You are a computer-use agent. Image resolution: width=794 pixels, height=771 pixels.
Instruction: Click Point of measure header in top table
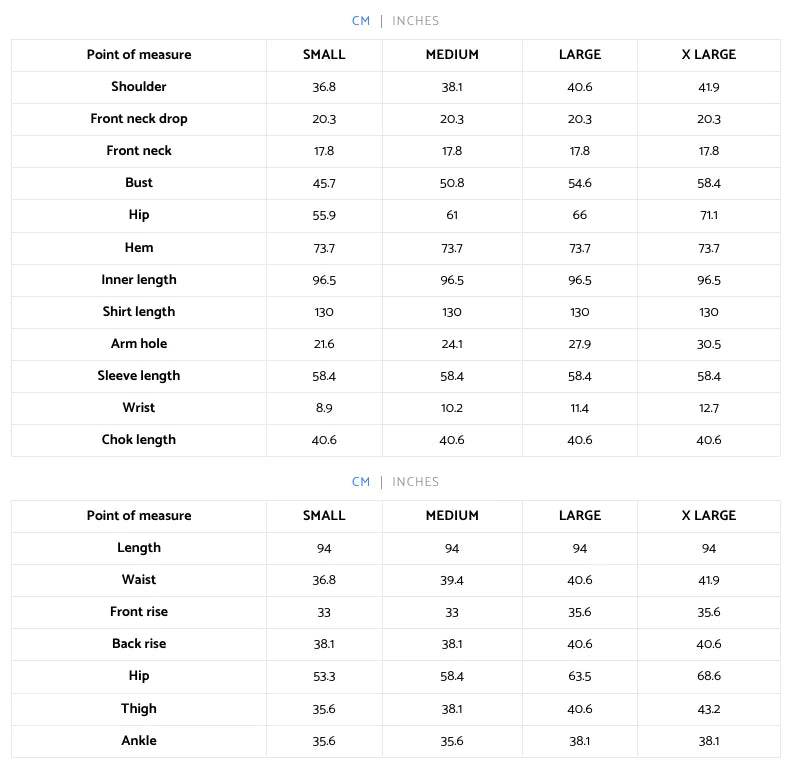click(x=139, y=55)
